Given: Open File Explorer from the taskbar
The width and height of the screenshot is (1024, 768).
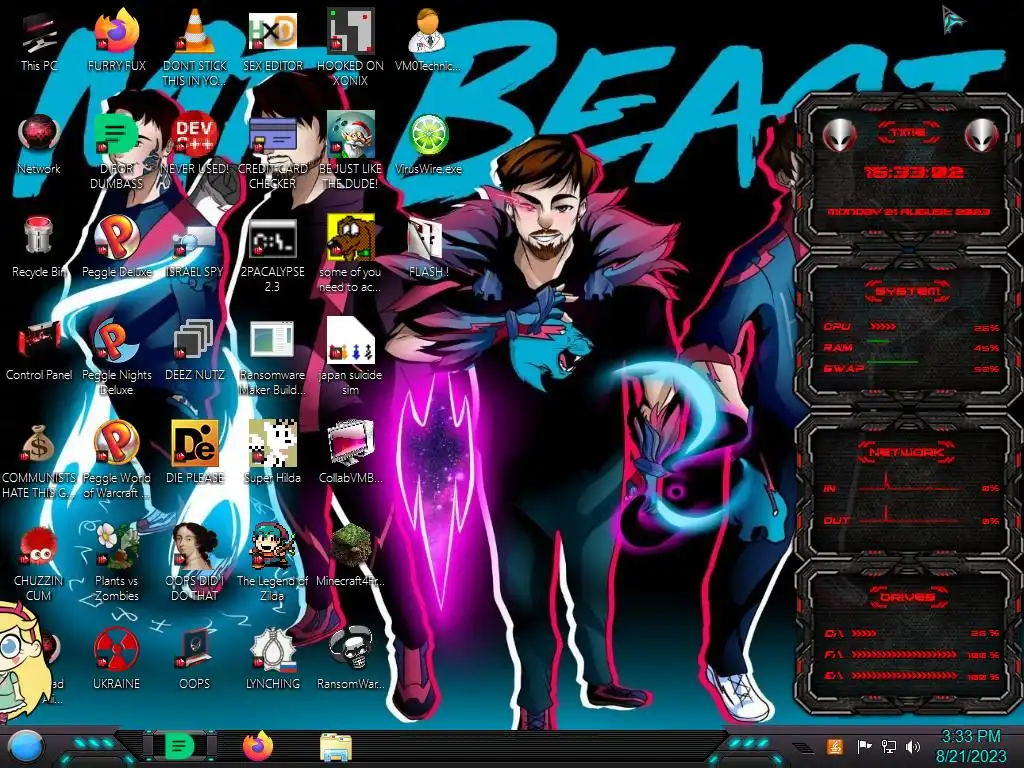Looking at the screenshot, I should [x=336, y=747].
